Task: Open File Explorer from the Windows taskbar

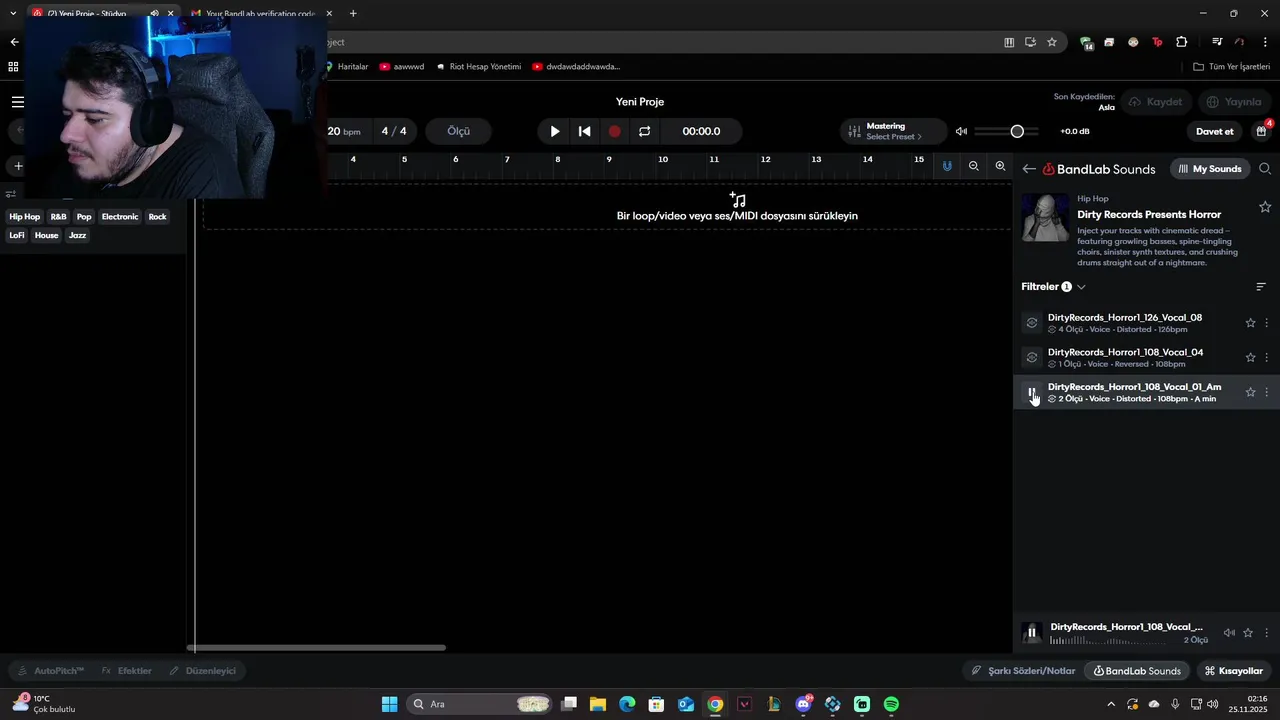Action: 598,704
